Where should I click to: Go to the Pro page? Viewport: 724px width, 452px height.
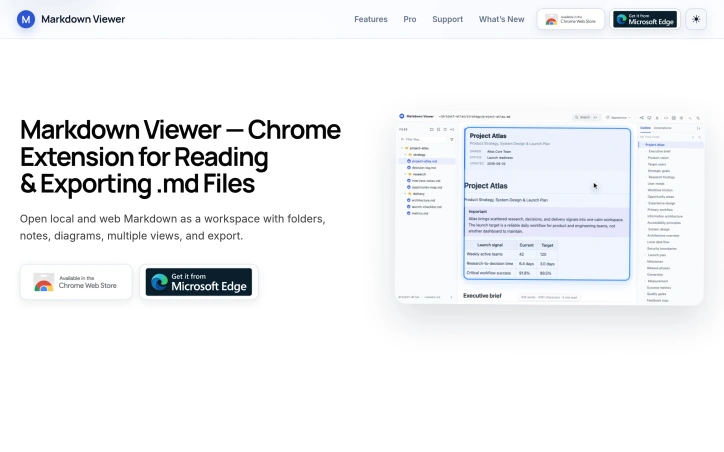410,19
